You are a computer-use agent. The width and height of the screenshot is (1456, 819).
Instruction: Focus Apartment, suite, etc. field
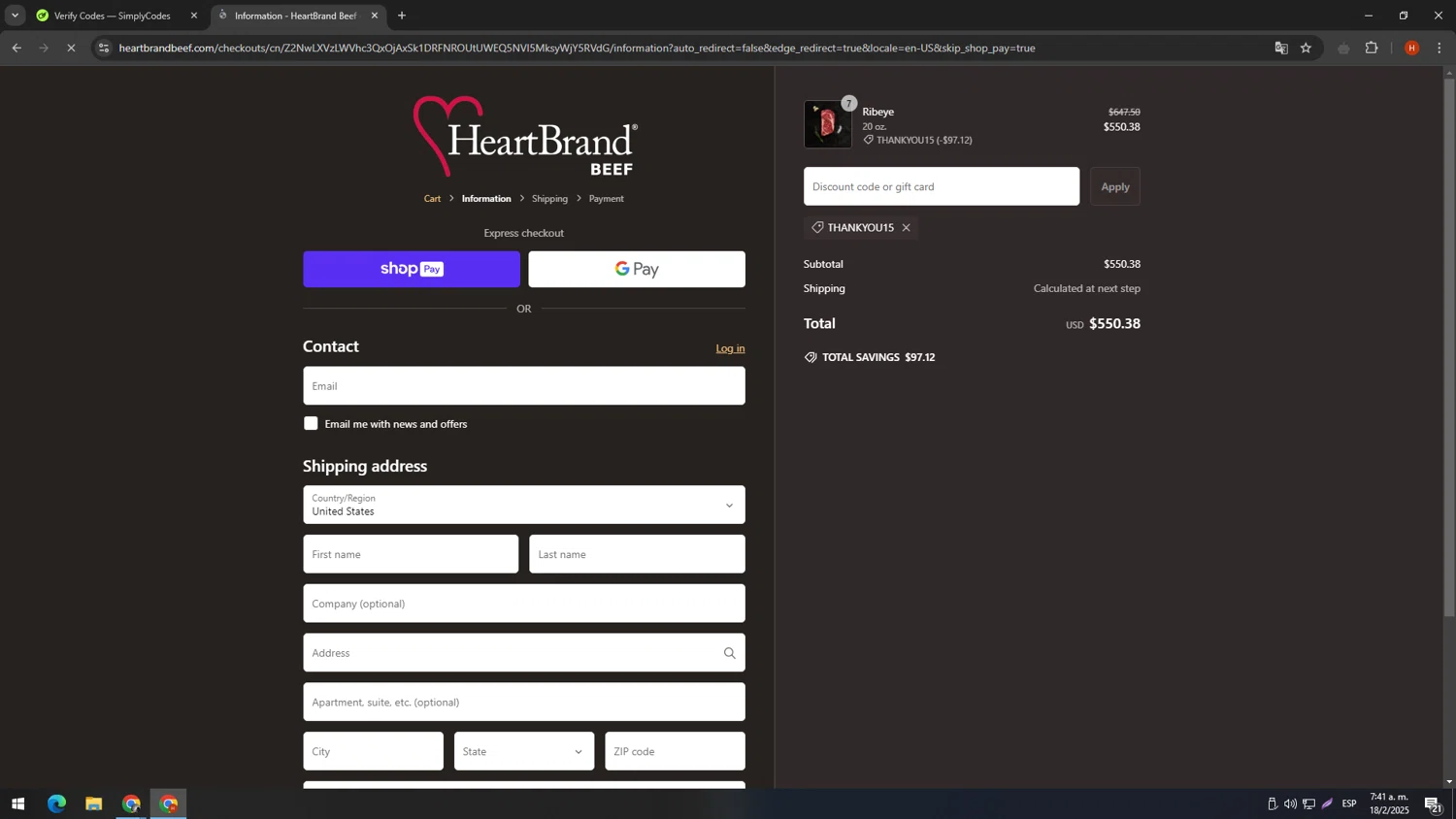tap(524, 702)
